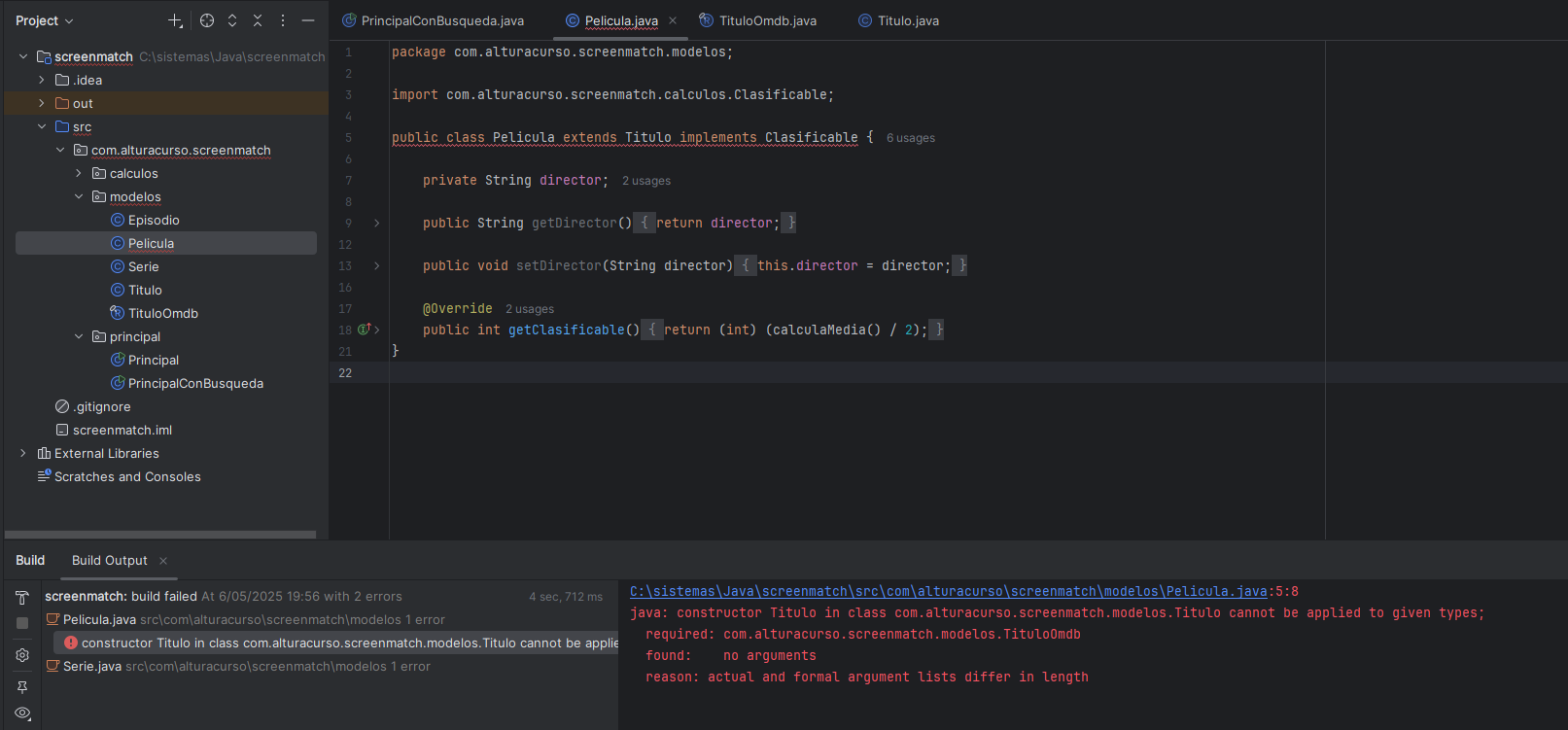Expand the out folder
This screenshot has height=730, width=1568.
(x=42, y=103)
